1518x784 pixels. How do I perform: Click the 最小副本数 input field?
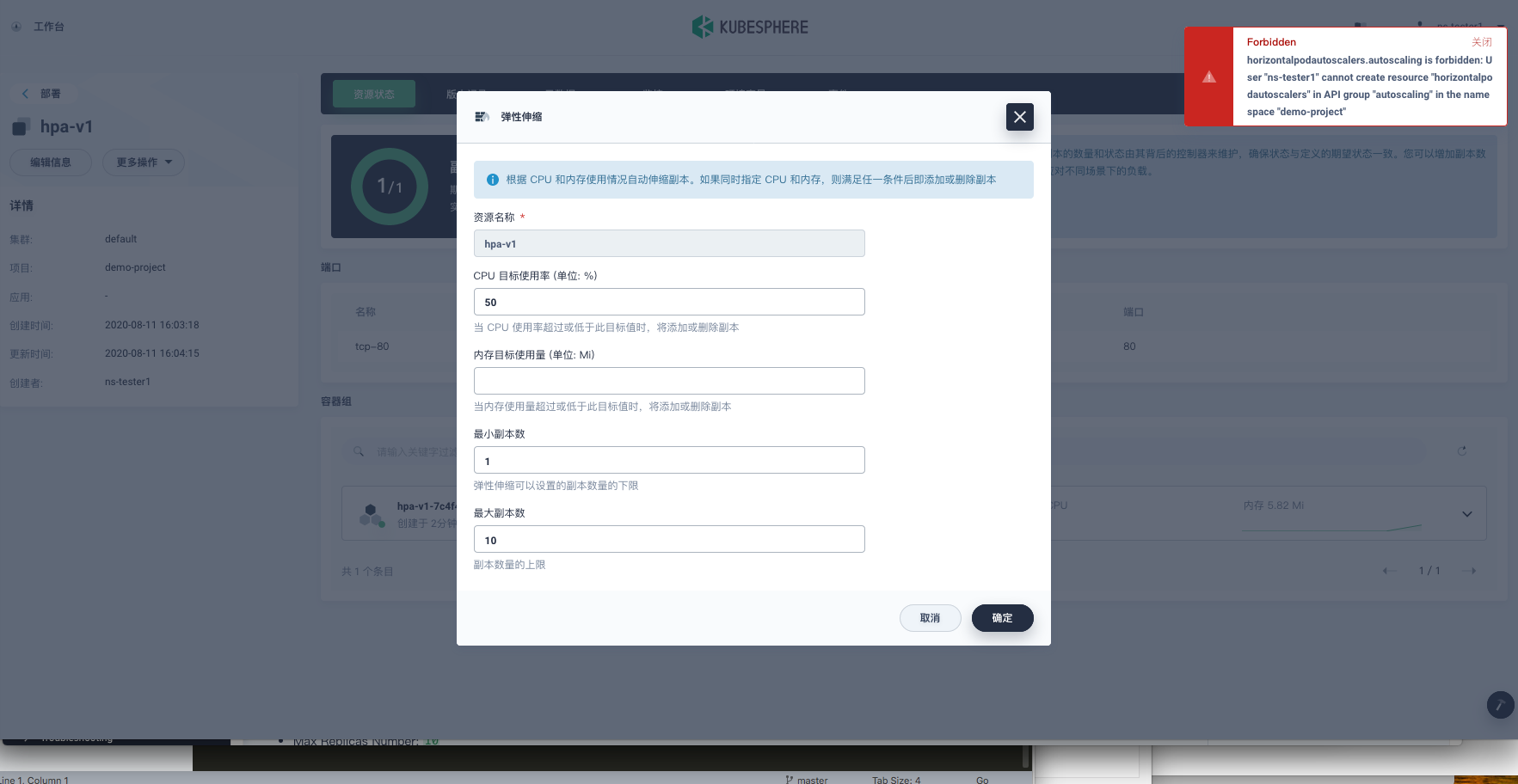(x=669, y=460)
